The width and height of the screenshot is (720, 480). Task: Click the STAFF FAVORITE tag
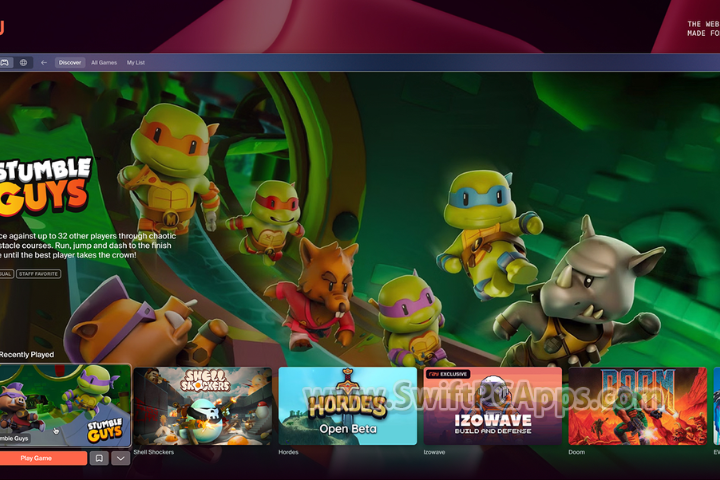click(39, 274)
